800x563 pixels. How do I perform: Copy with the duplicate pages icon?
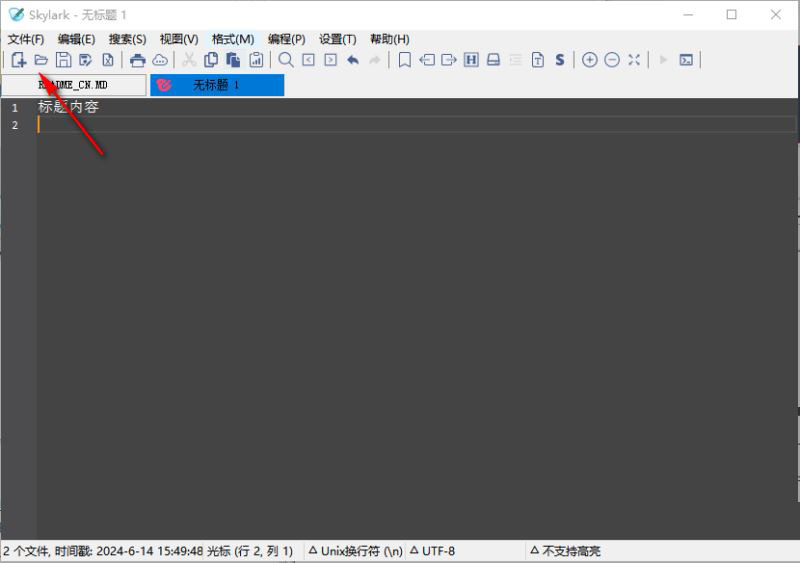coord(211,60)
